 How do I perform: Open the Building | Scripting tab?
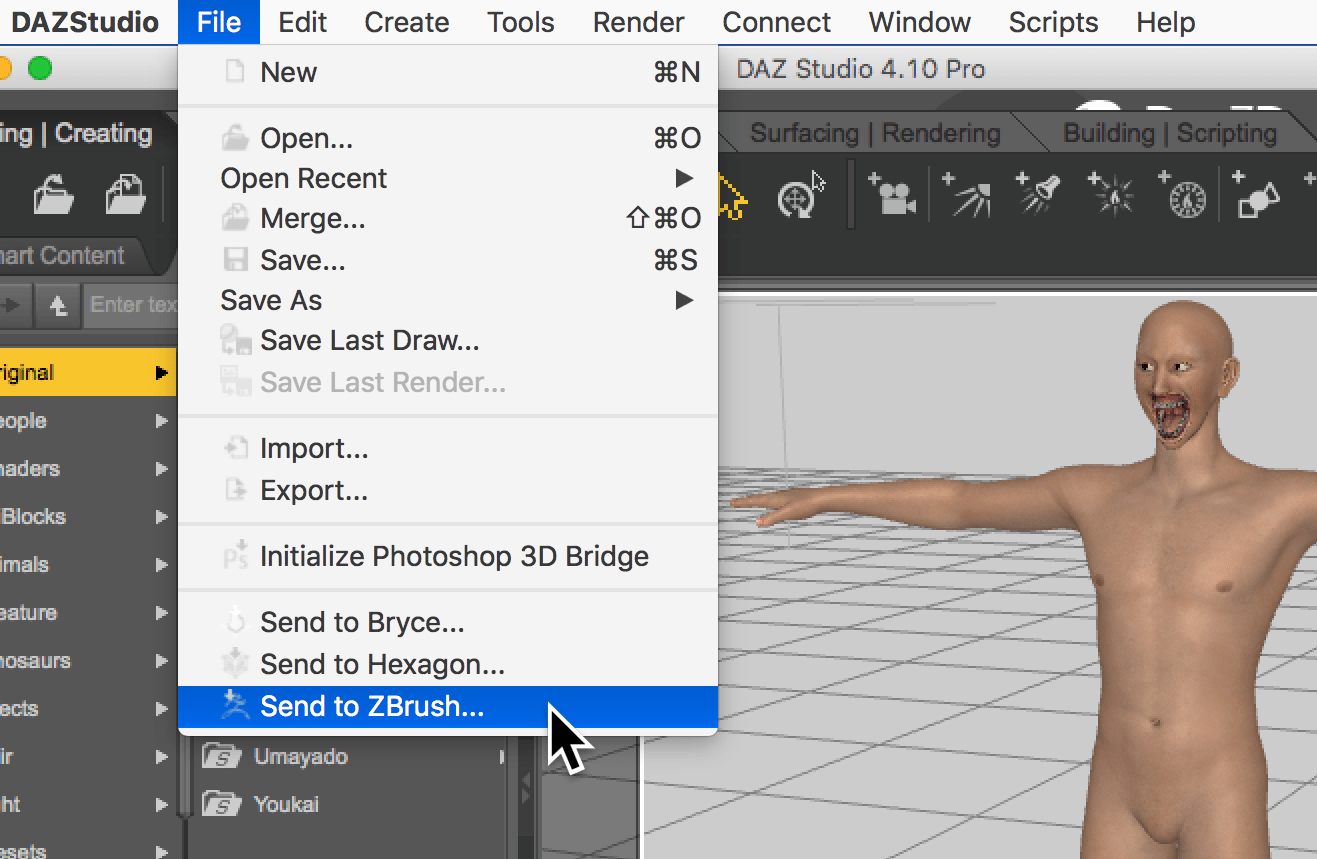pos(1169,133)
